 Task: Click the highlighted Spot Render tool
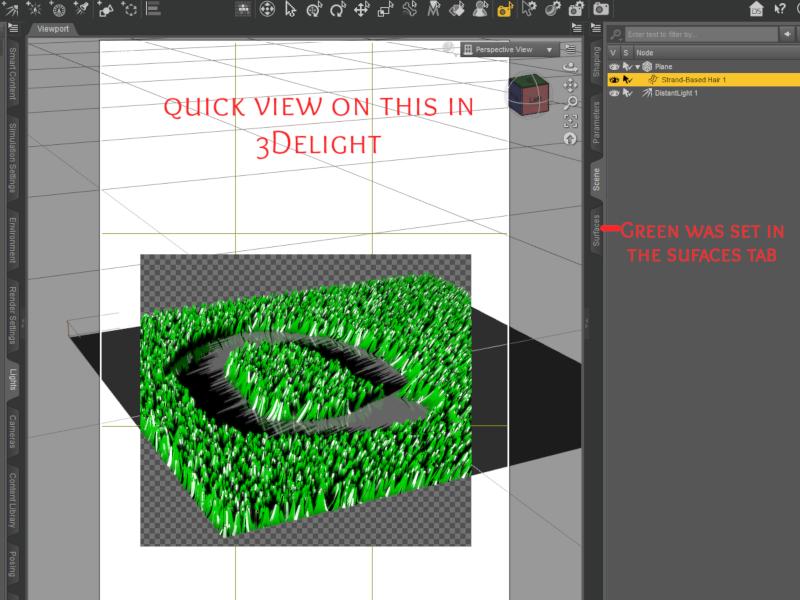pyautogui.click(x=505, y=9)
